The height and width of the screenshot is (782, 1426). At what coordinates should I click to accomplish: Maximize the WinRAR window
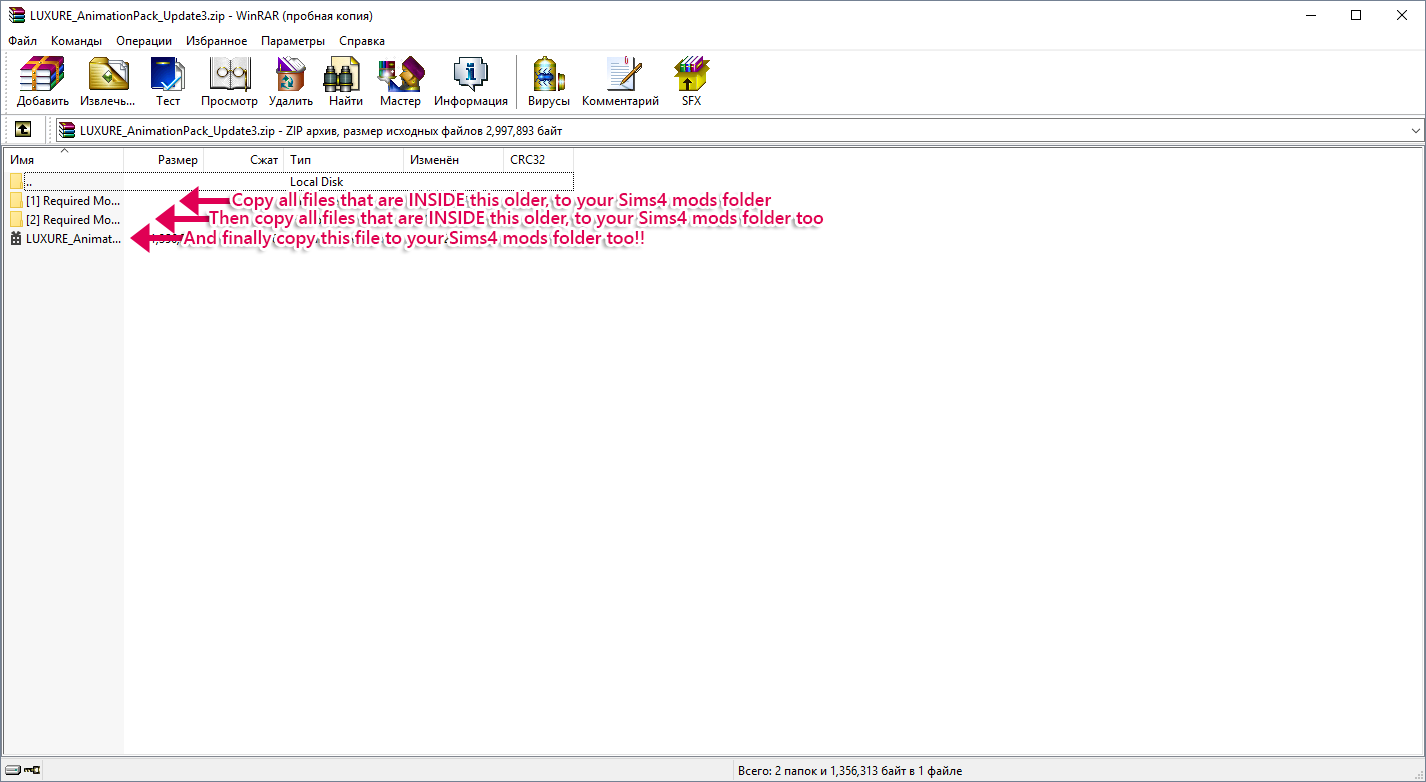coord(1356,15)
